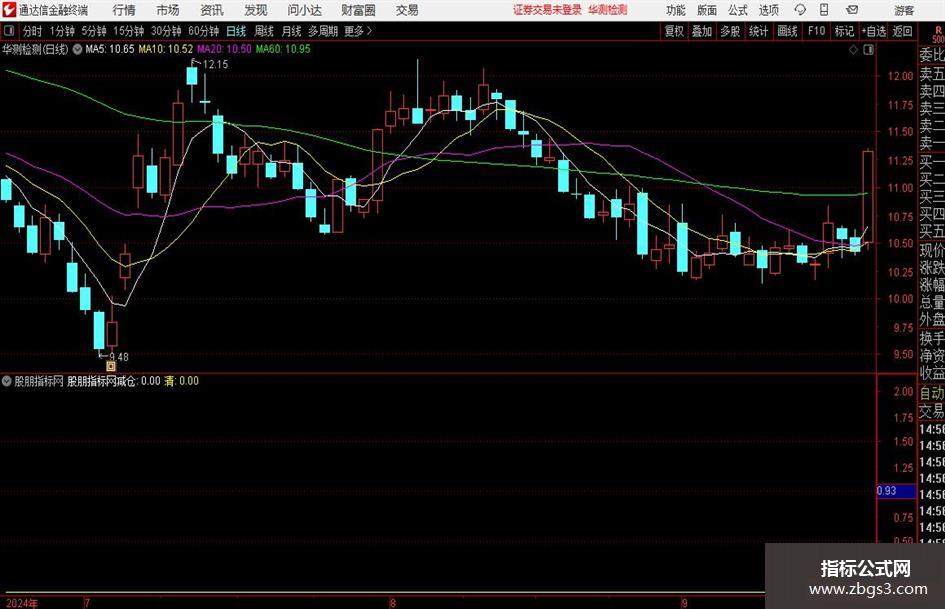Screen dimensions: 945x609
Task: Click the 叠加 overlay button
Action: [702, 31]
